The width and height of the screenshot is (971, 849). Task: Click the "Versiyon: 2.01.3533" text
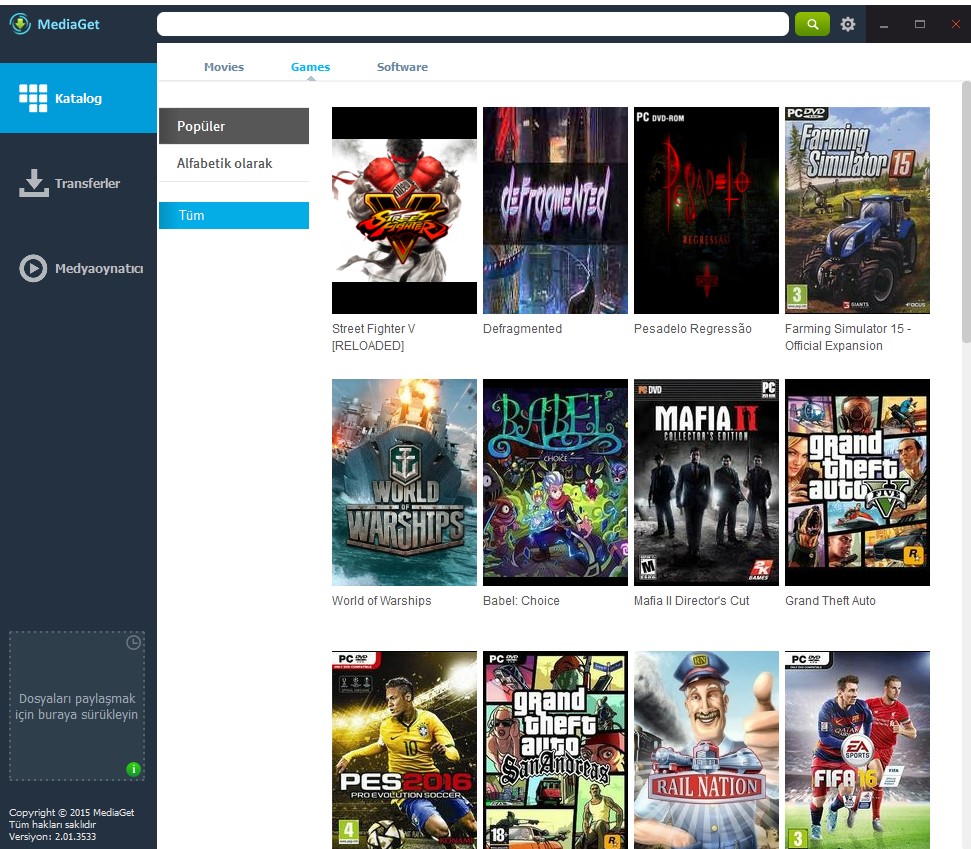[x=52, y=837]
